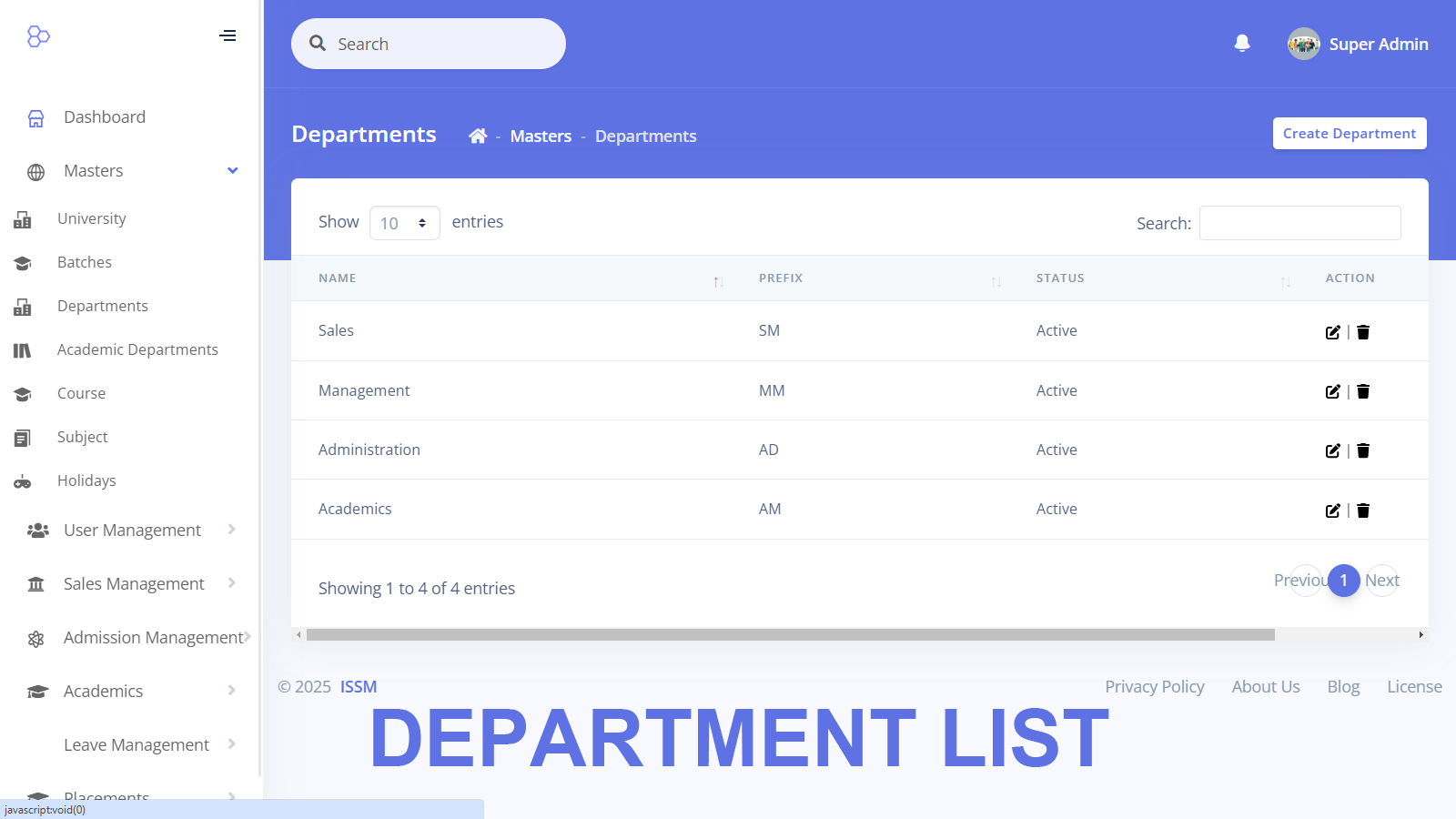Open the show entries count dropdown
Screen dimensions: 1456x819
click(404, 223)
